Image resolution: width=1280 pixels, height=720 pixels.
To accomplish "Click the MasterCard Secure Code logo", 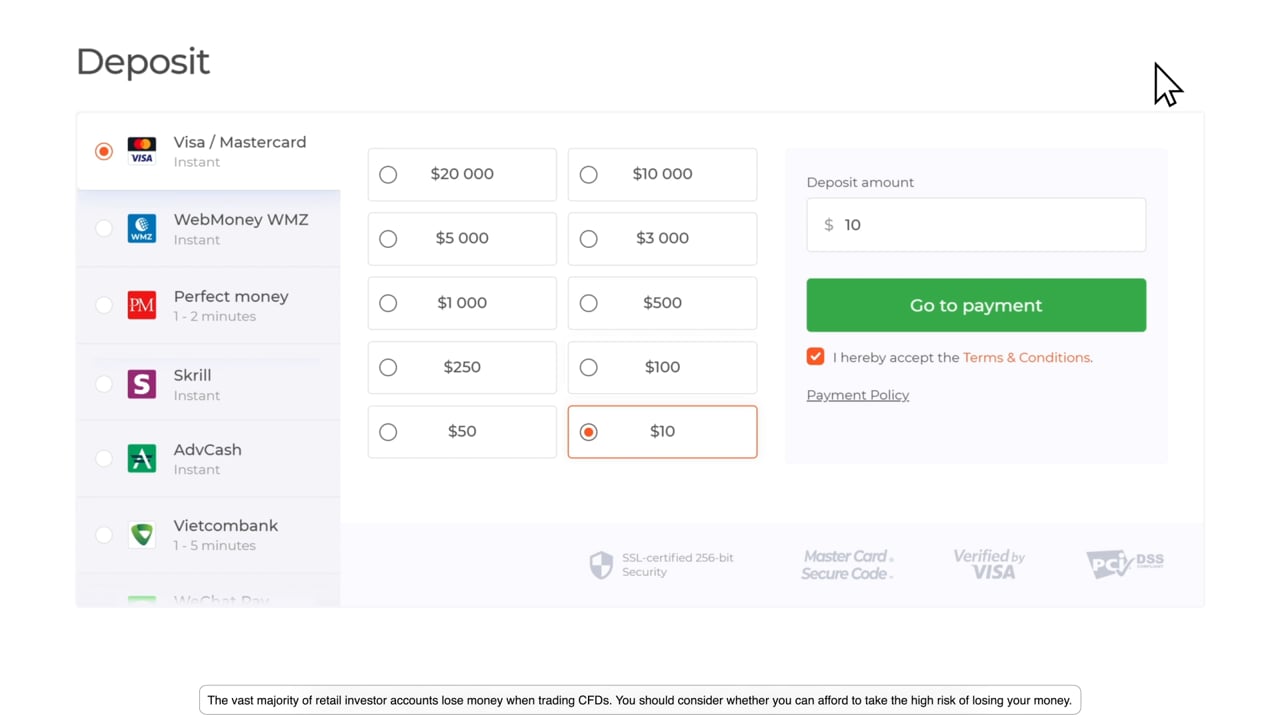I will click(x=847, y=565).
